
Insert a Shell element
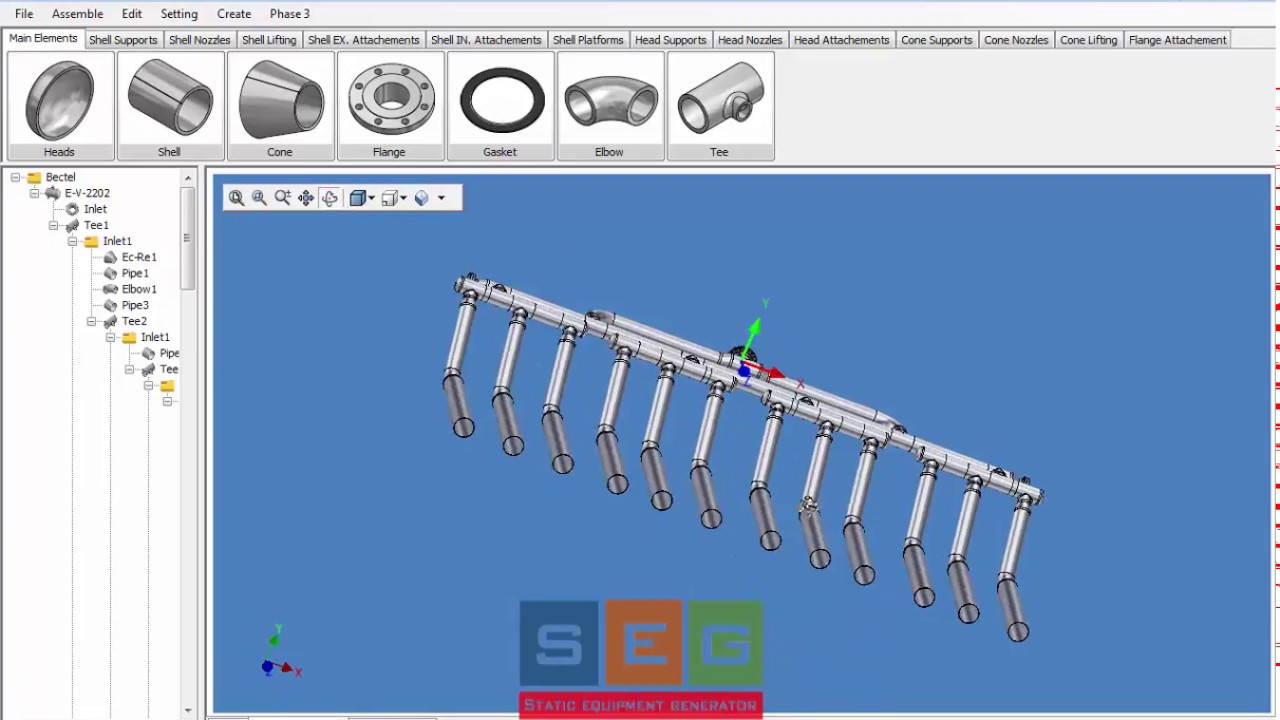point(170,106)
